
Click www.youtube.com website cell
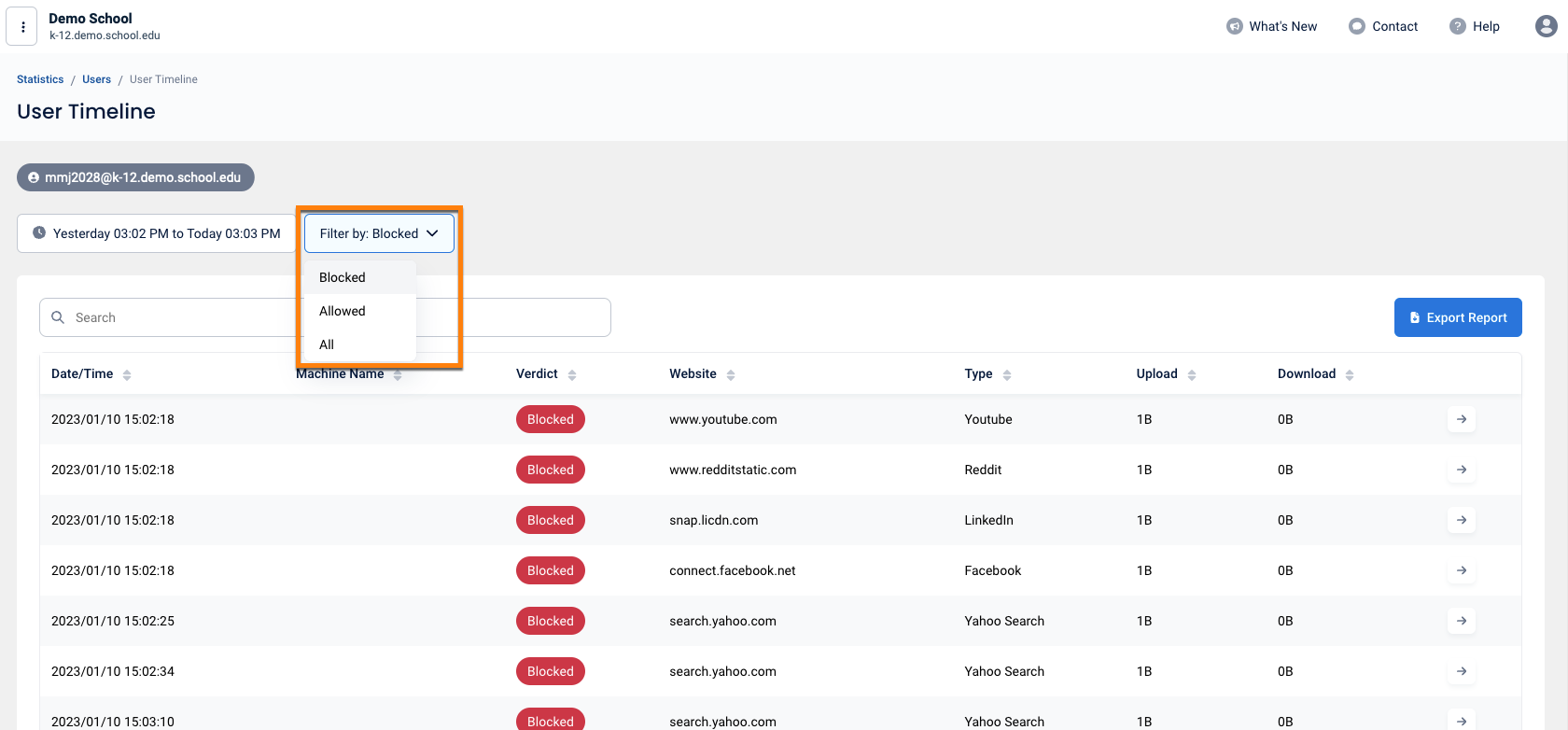[x=722, y=419]
